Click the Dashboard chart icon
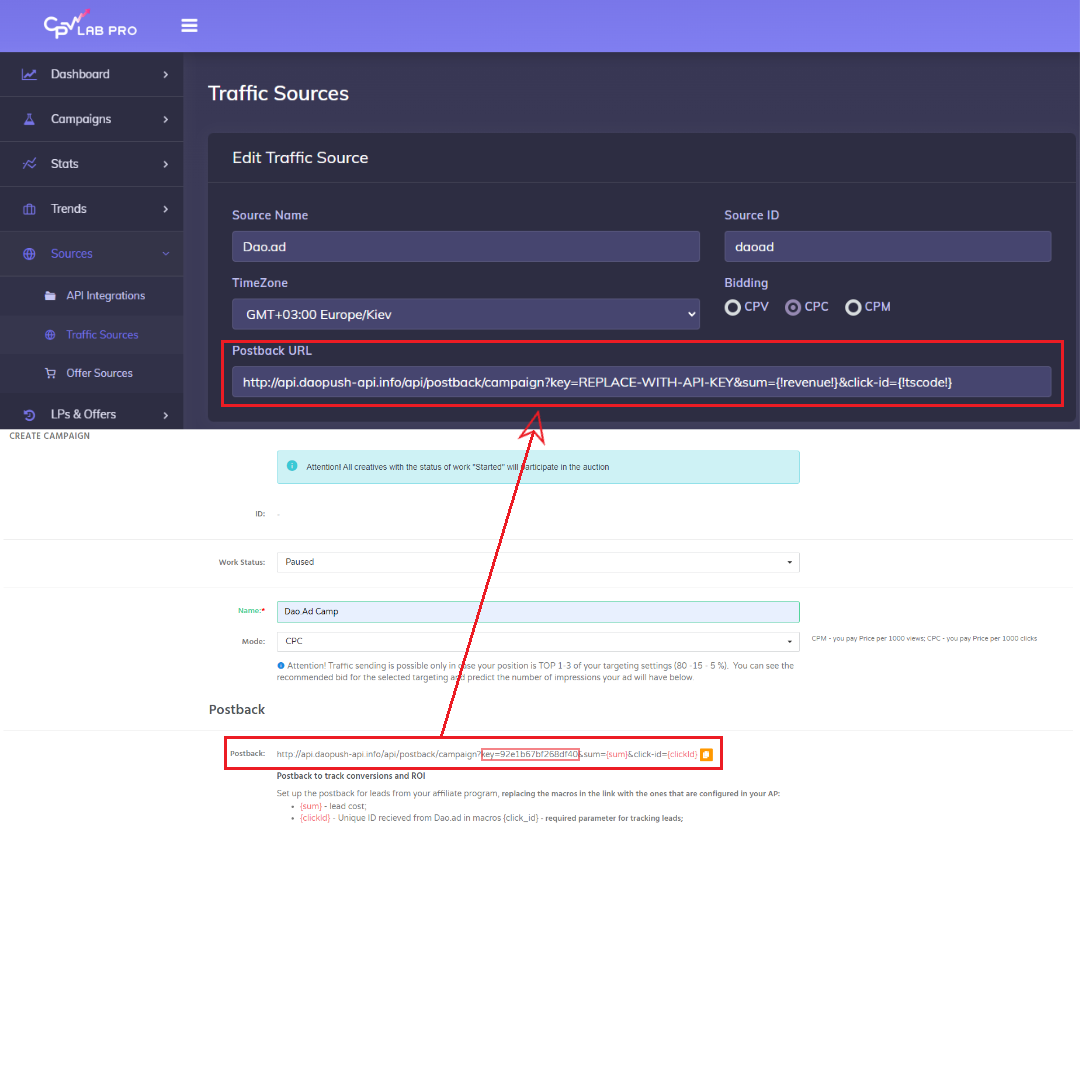 pyautogui.click(x=30, y=74)
